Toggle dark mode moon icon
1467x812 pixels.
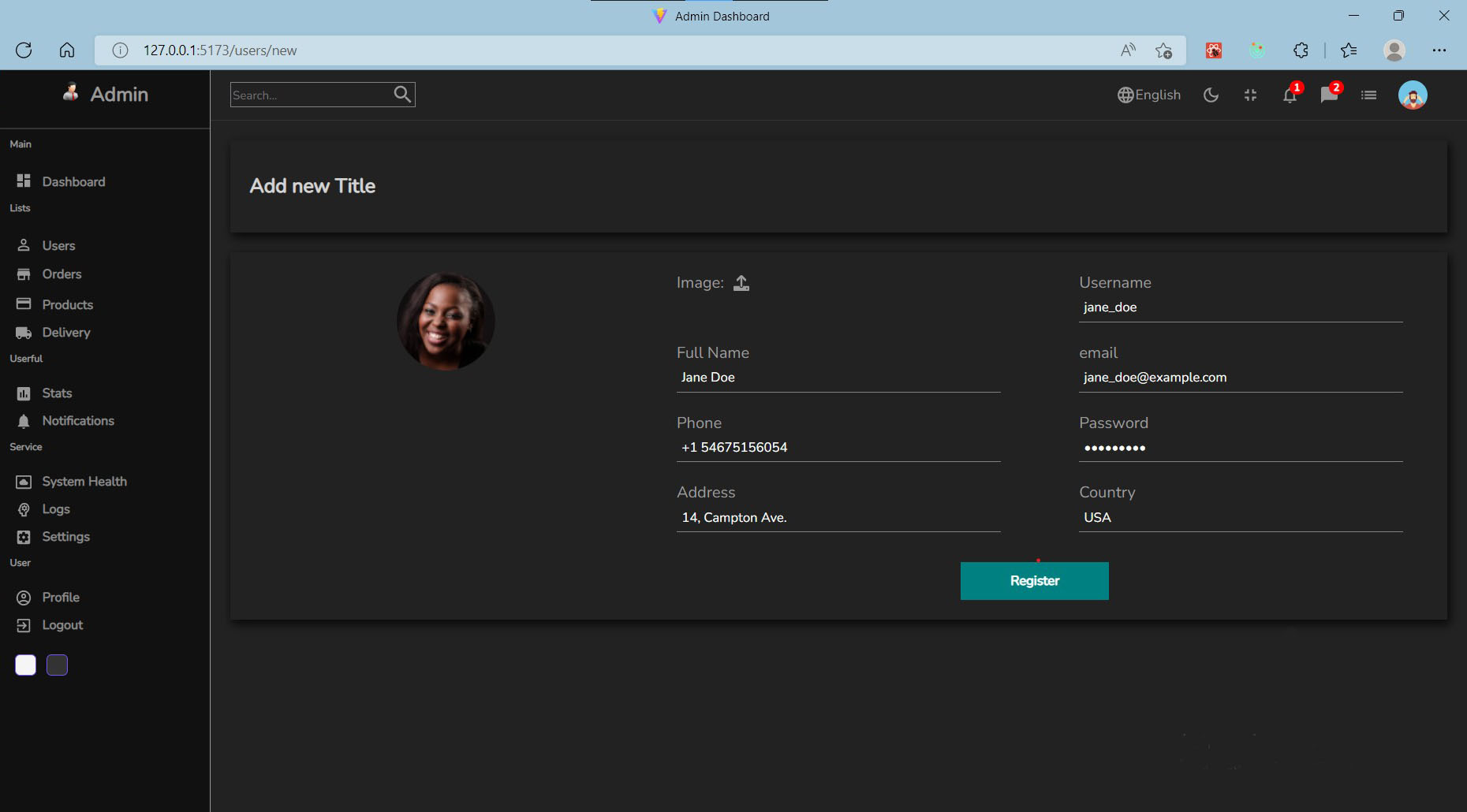click(x=1211, y=95)
